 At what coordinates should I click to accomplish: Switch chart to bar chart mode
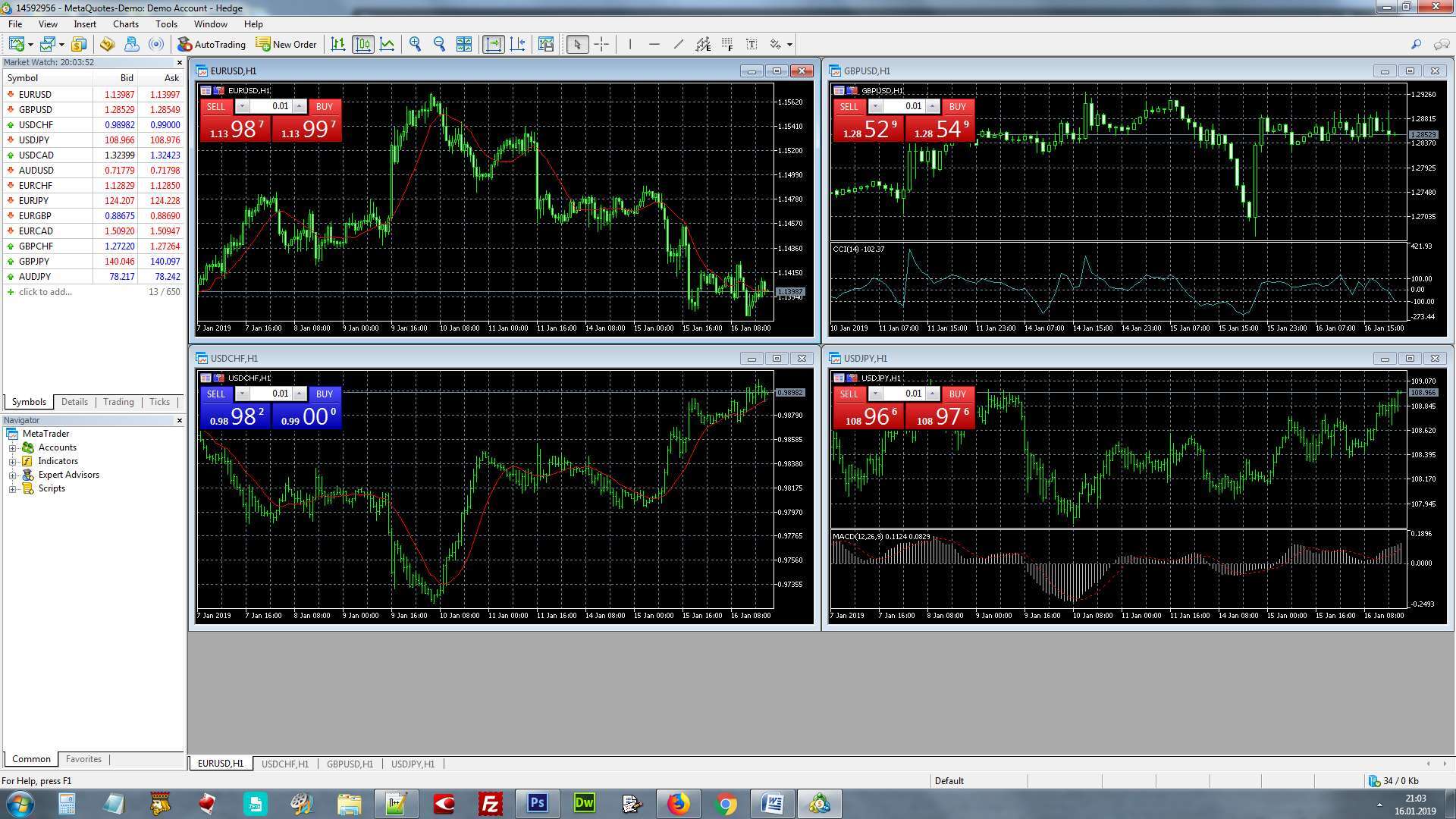pos(338,45)
